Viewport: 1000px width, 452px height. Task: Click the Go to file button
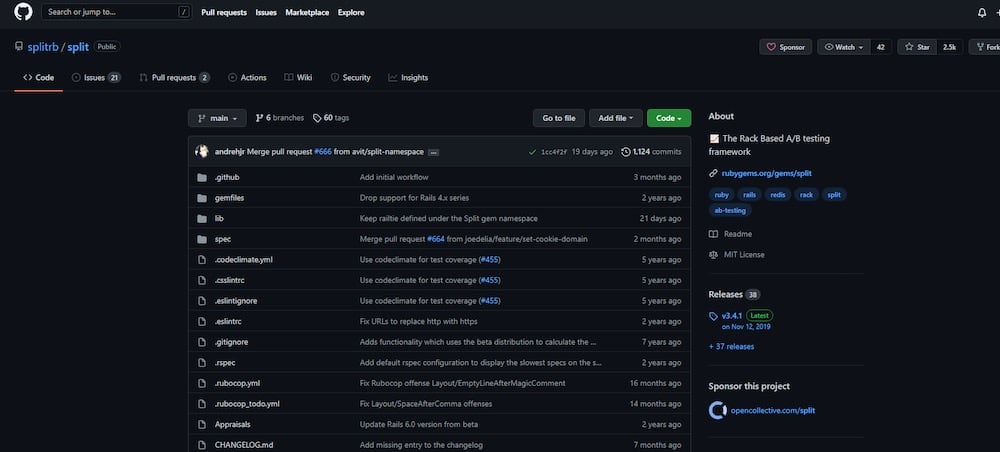(558, 118)
